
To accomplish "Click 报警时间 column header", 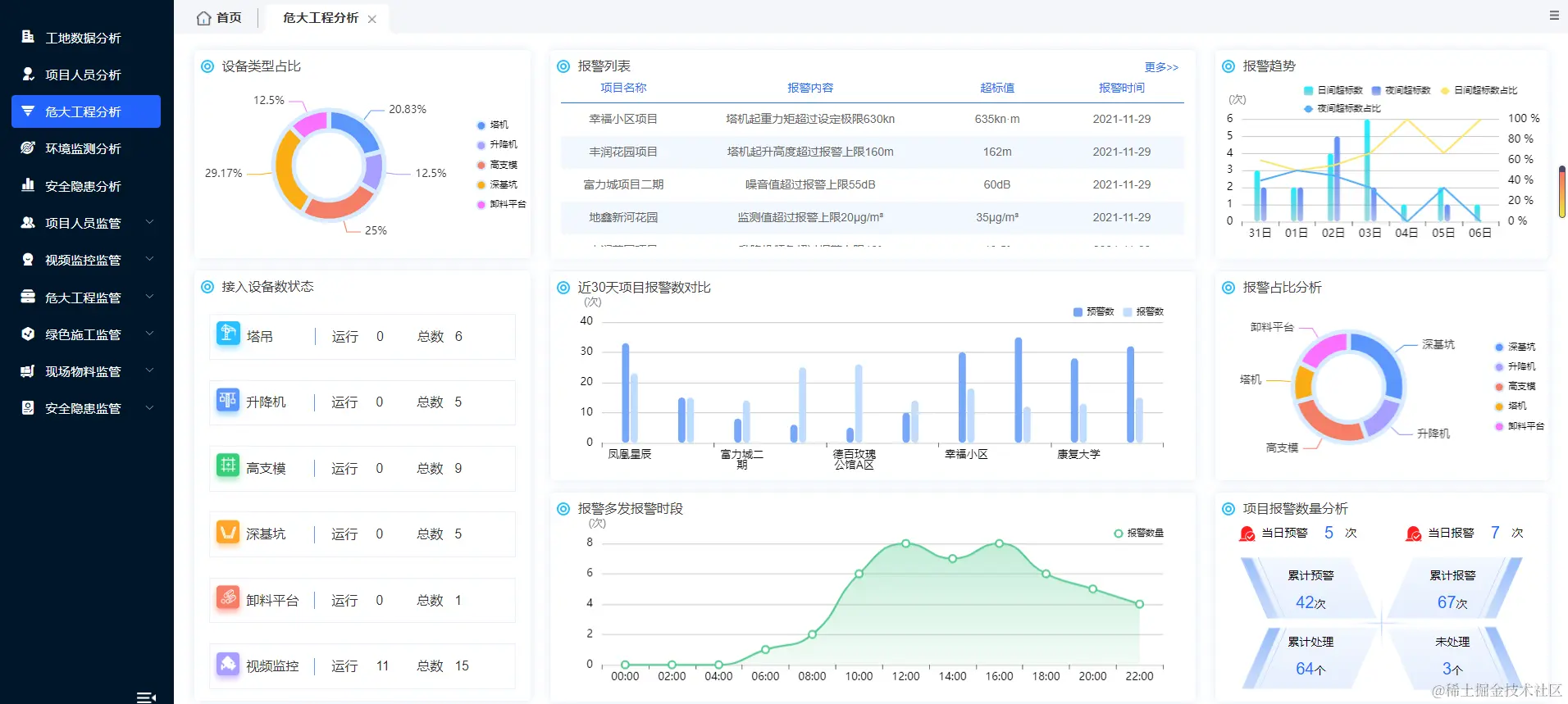I will [x=1122, y=88].
